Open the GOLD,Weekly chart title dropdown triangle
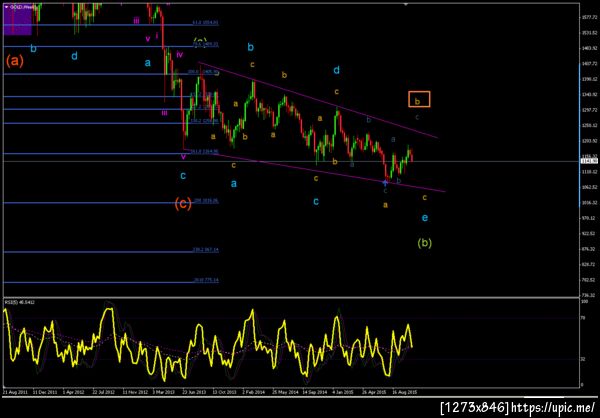This screenshot has width=600, height=418. click(6, 7)
